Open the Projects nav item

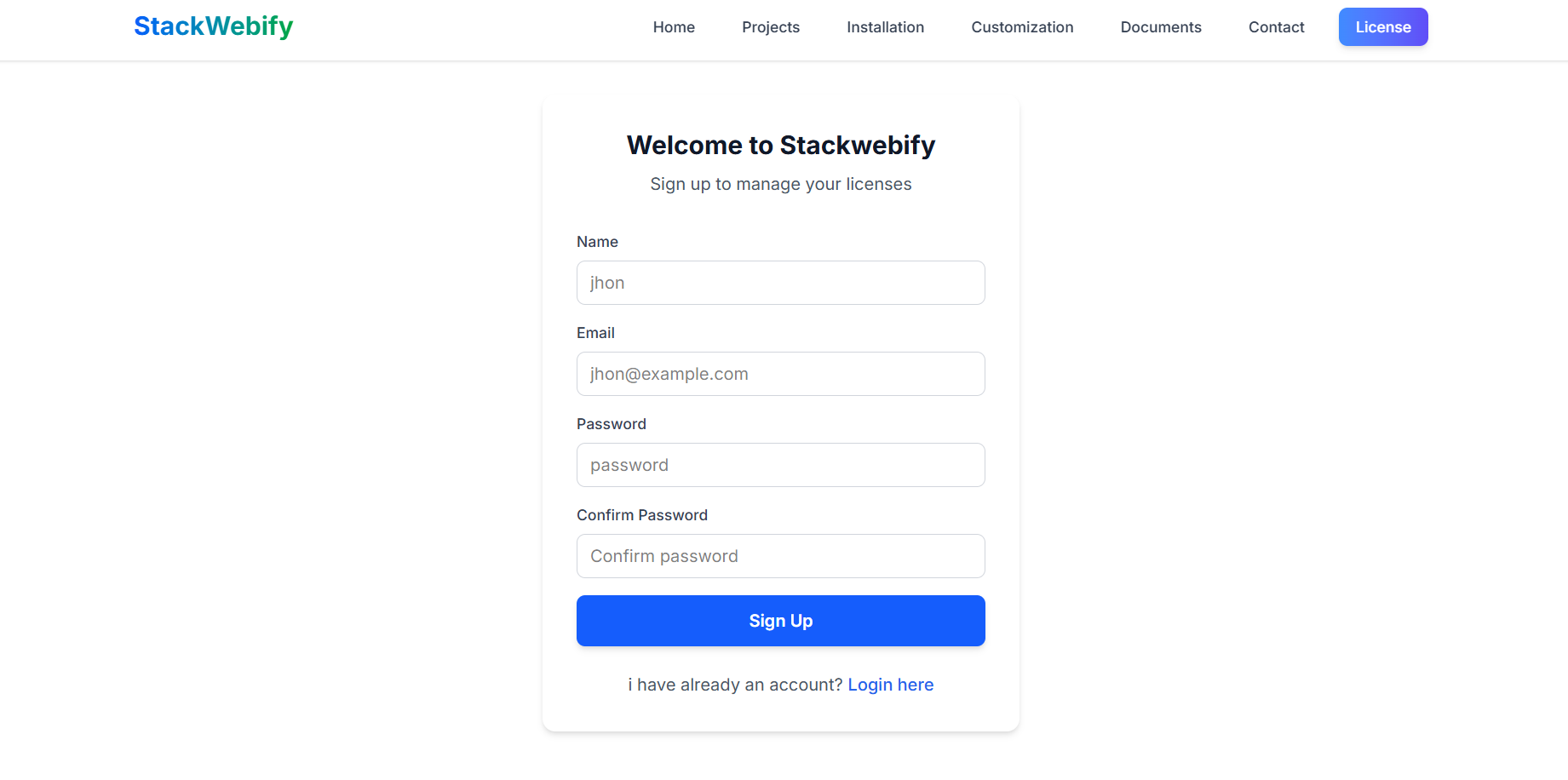point(770,27)
